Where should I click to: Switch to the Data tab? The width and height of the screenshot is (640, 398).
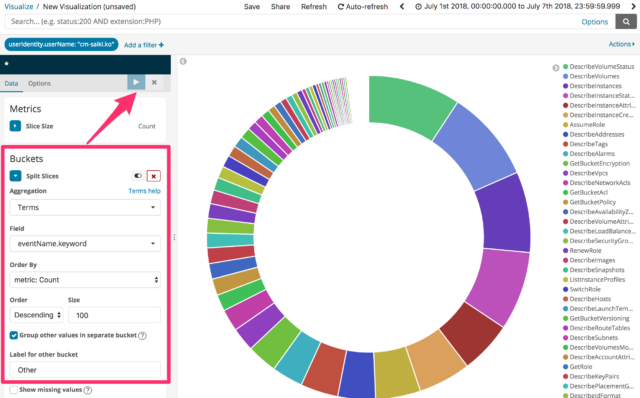point(11,83)
